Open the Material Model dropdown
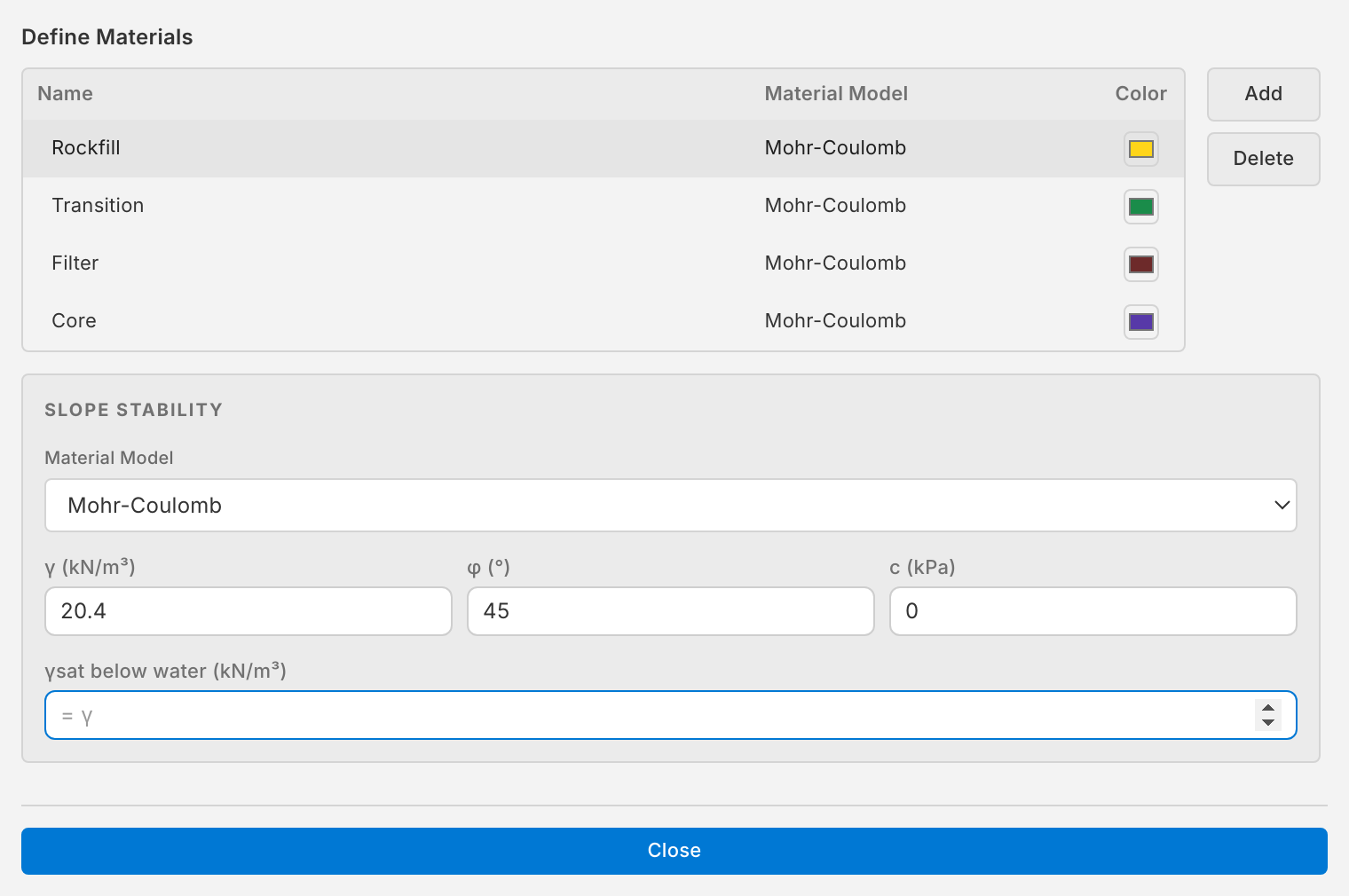This screenshot has width=1349, height=896. tap(671, 506)
